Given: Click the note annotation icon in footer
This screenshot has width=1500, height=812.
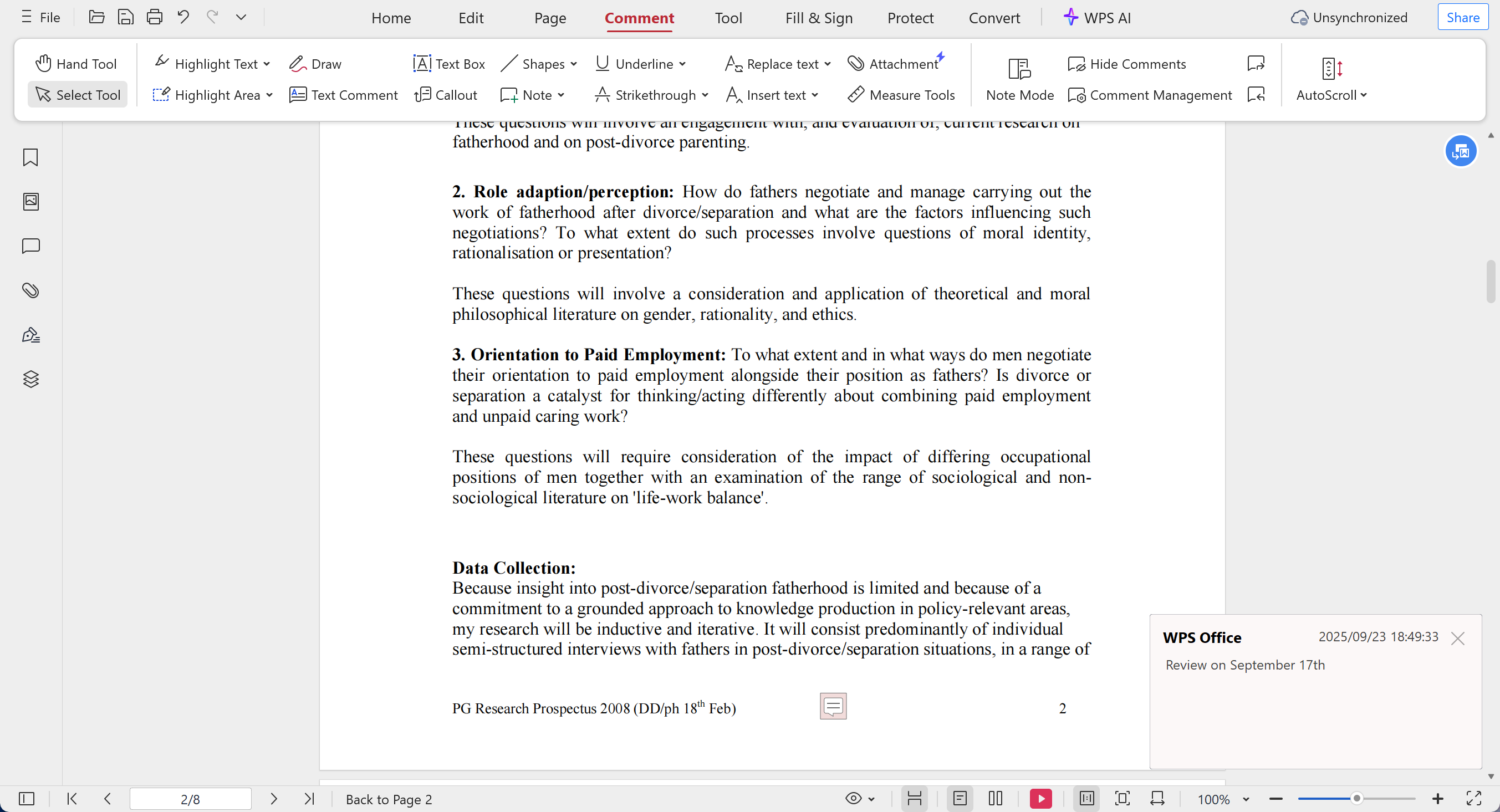Looking at the screenshot, I should [833, 706].
